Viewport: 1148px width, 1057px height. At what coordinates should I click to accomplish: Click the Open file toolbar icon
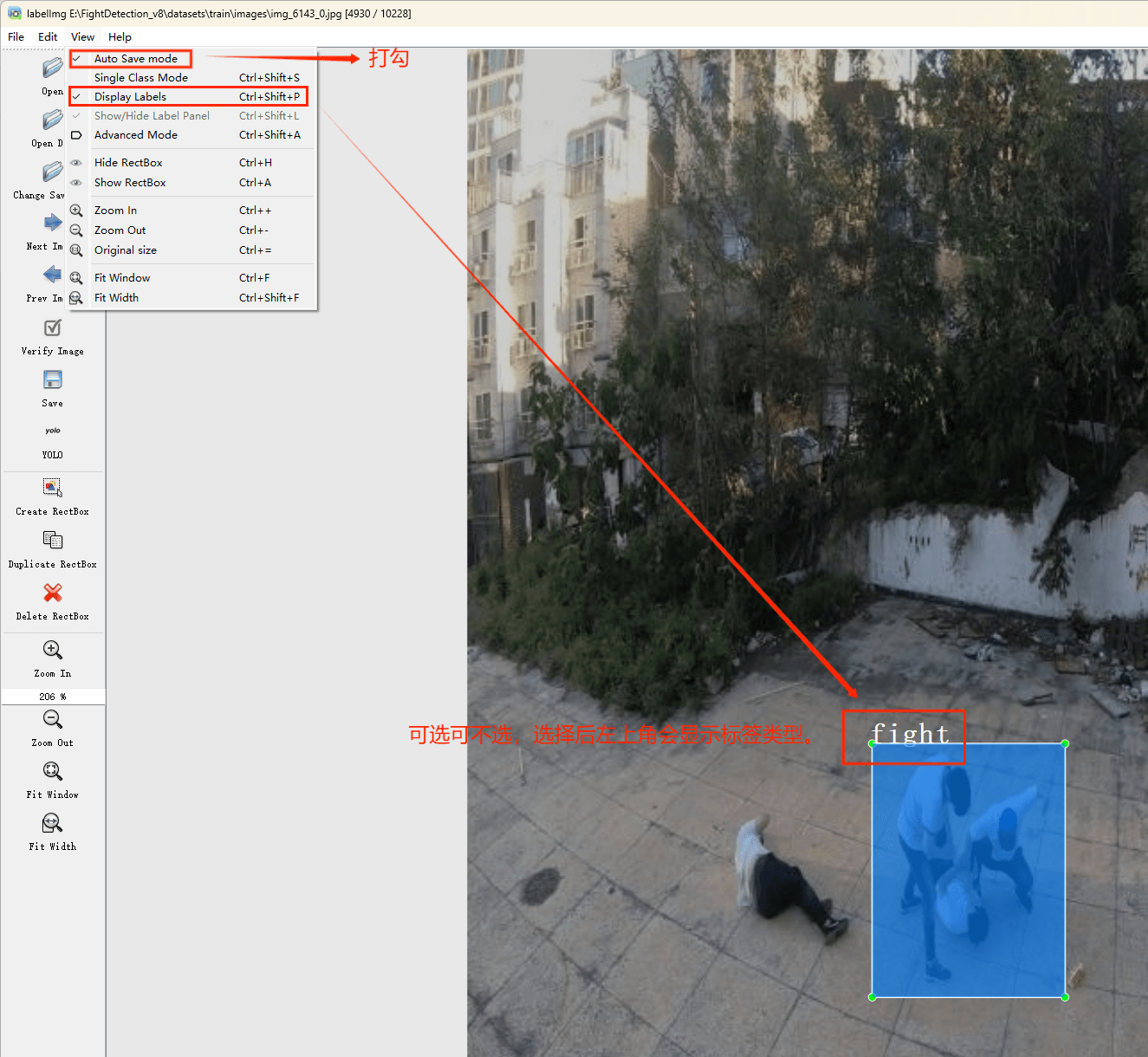[52, 68]
